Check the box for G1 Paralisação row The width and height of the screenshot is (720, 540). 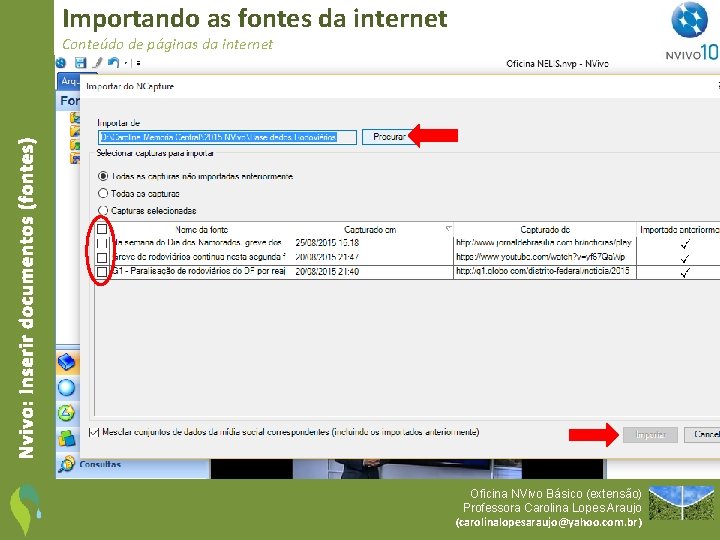coord(102,272)
